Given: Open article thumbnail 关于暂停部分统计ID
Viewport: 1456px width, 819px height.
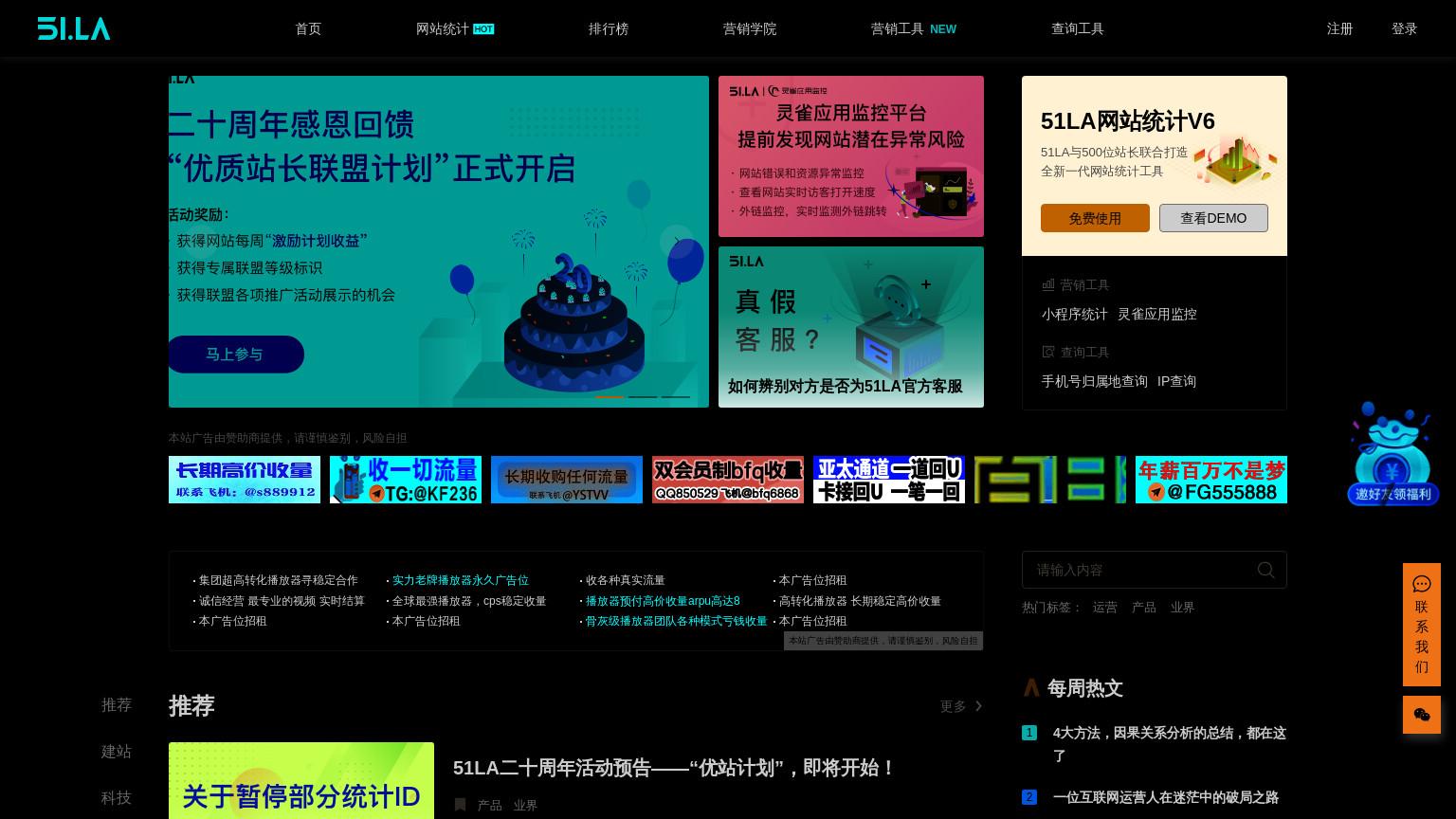Looking at the screenshot, I should 301,781.
